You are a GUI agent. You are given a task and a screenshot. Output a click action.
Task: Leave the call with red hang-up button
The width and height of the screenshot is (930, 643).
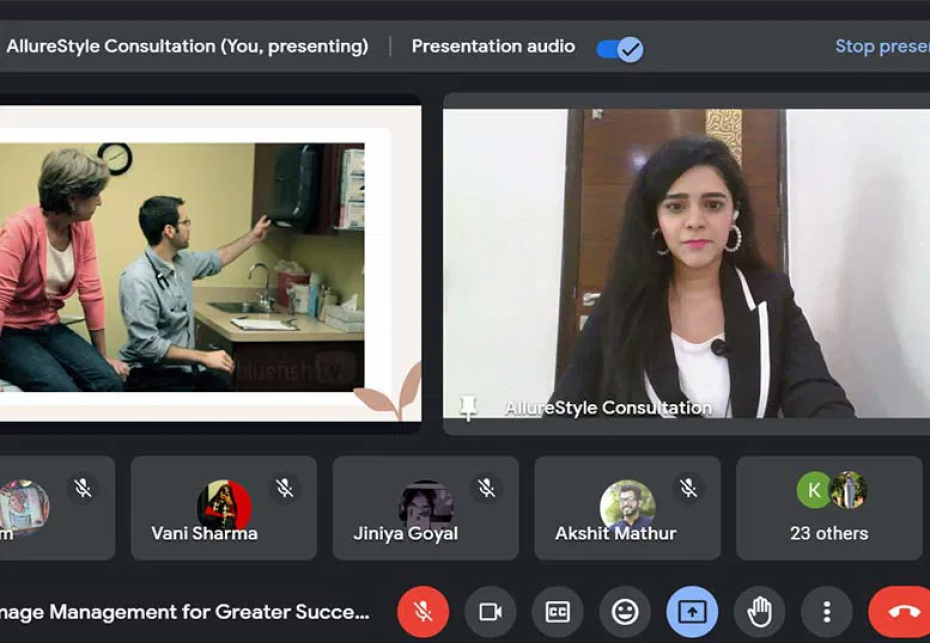(x=902, y=612)
